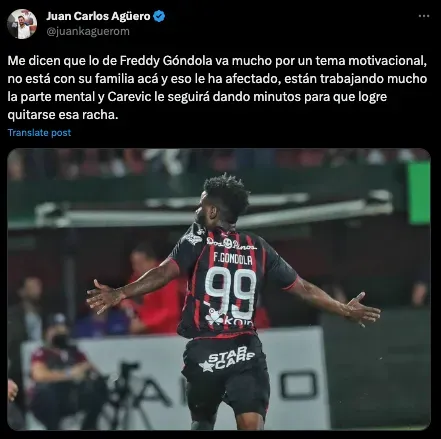Click the F.GONDOLA name on the shirt
Viewport: 441px width, 439px height.
pyautogui.click(x=233, y=259)
